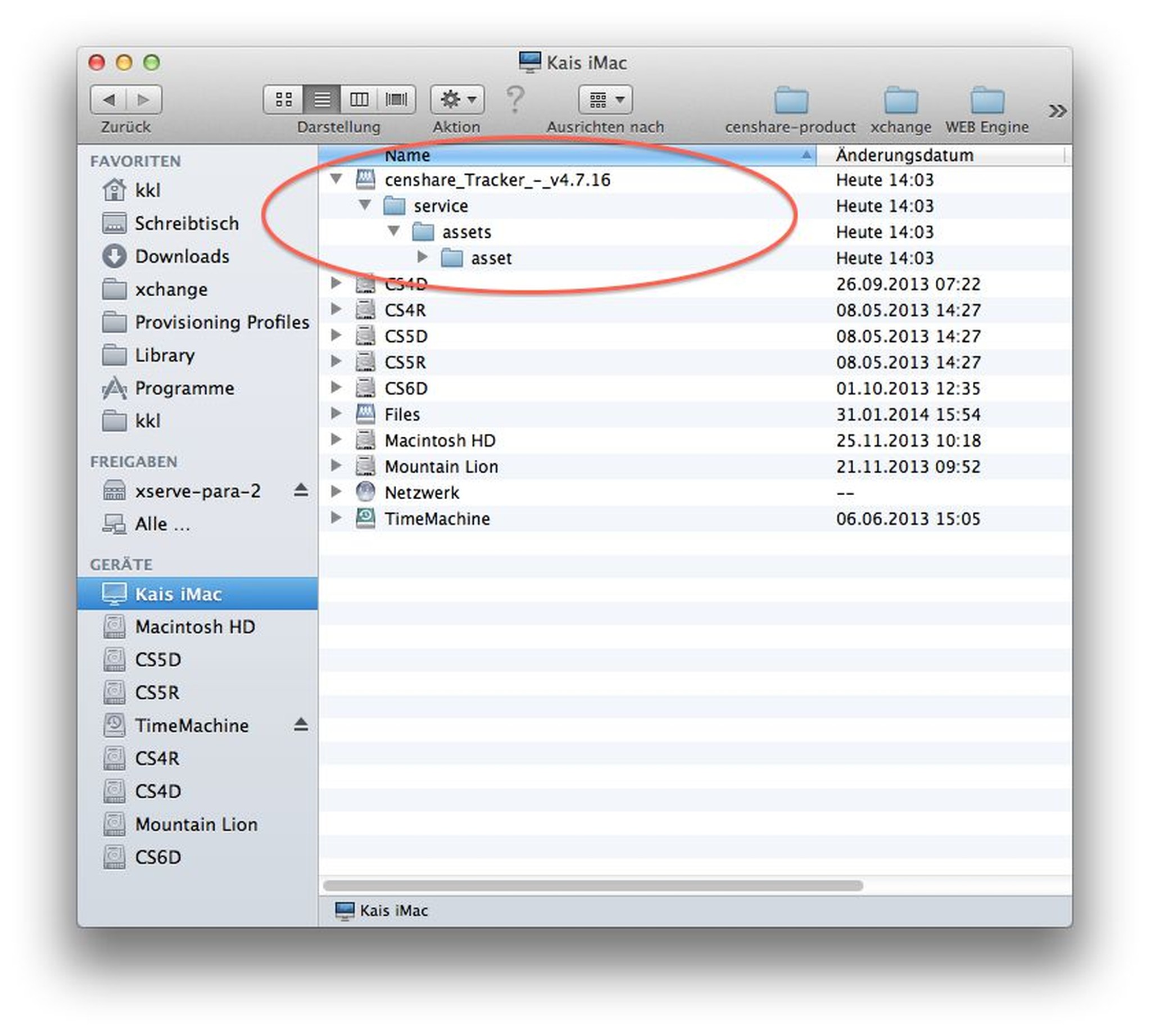1151x1036 pixels.
Task: Click the question mark toolbar icon
Action: 515,99
